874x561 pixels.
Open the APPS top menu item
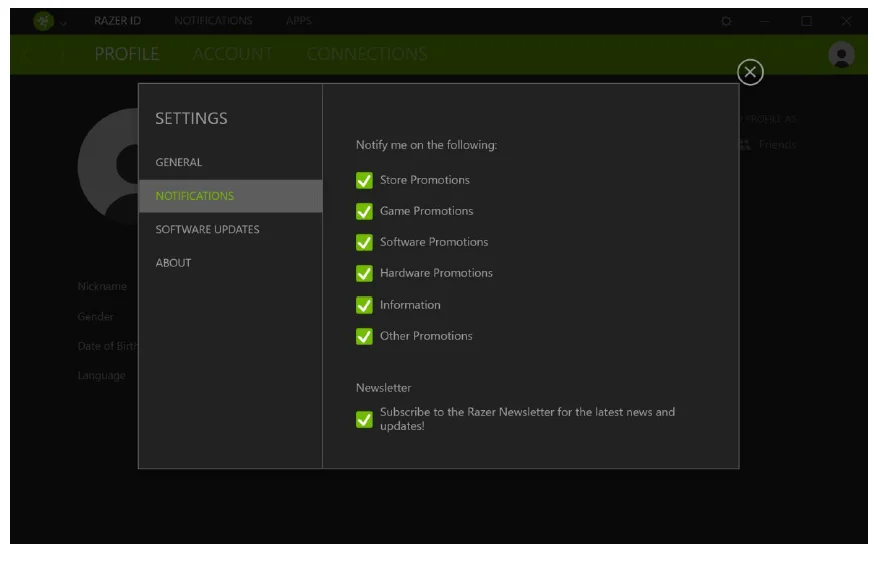pos(298,21)
